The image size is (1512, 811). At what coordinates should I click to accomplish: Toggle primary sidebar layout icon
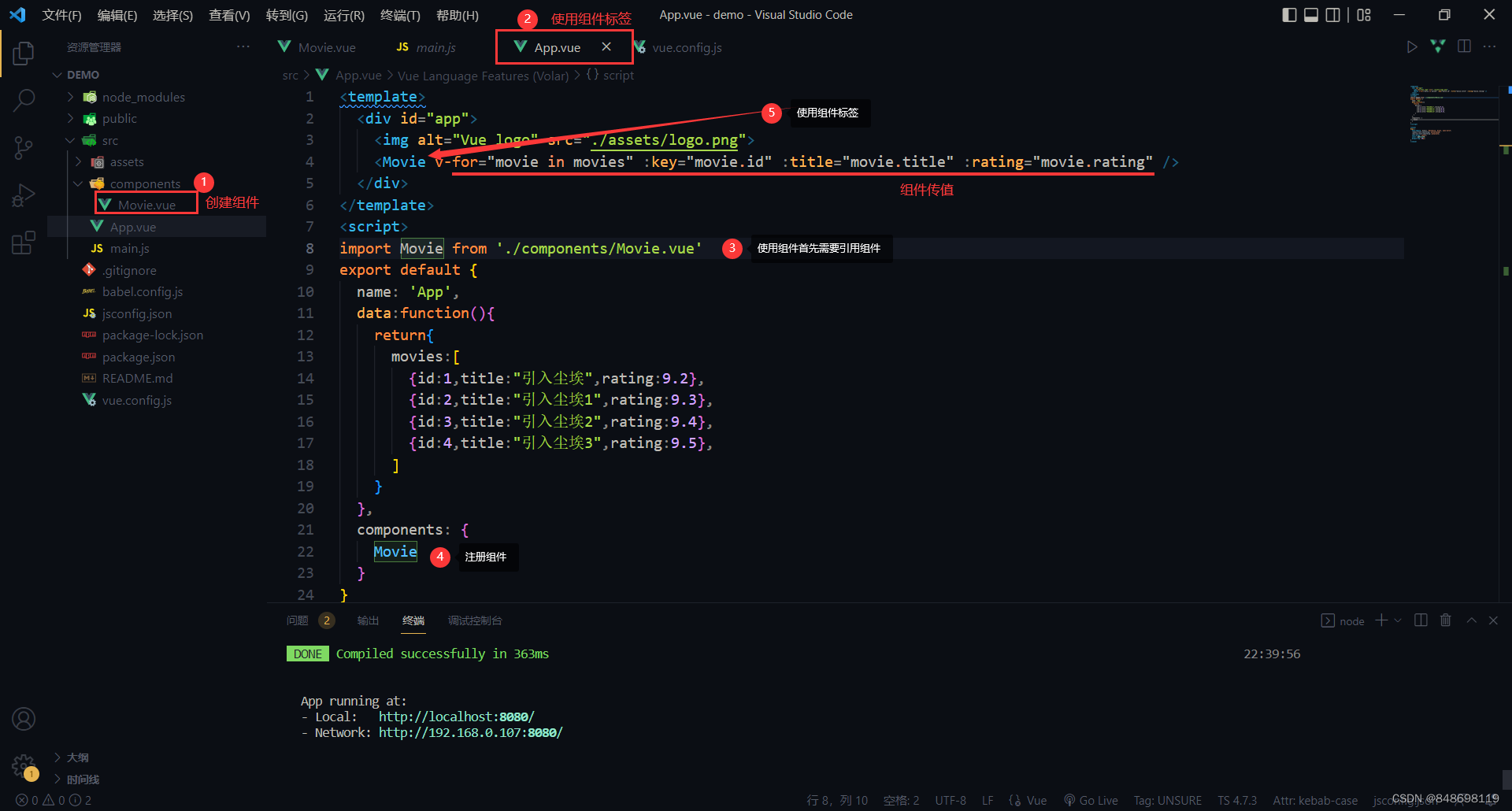pos(1289,15)
